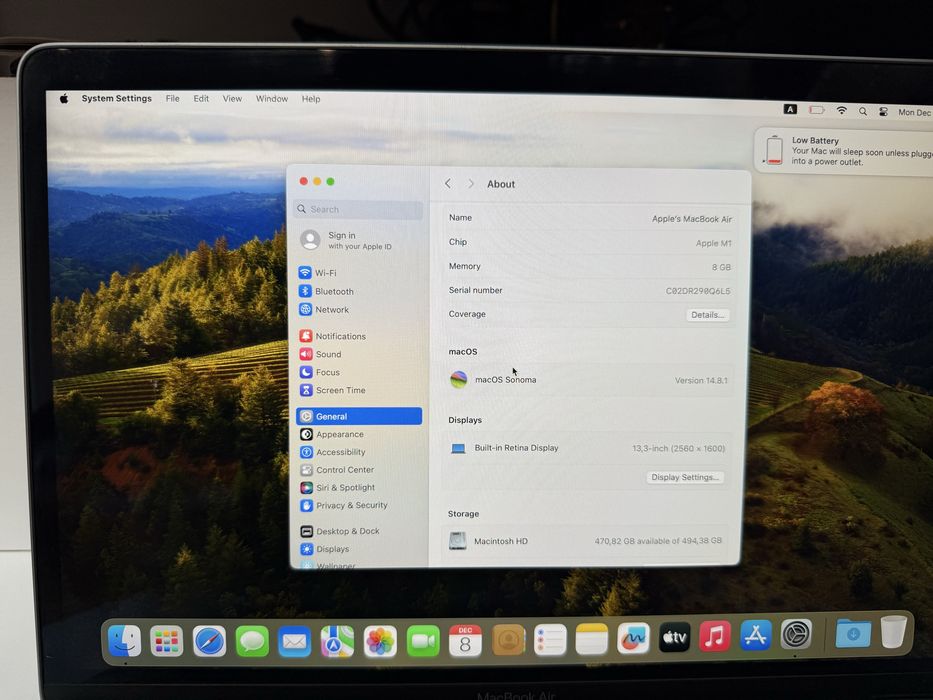
Task: Open Notes app in Dock
Action: tap(592, 639)
